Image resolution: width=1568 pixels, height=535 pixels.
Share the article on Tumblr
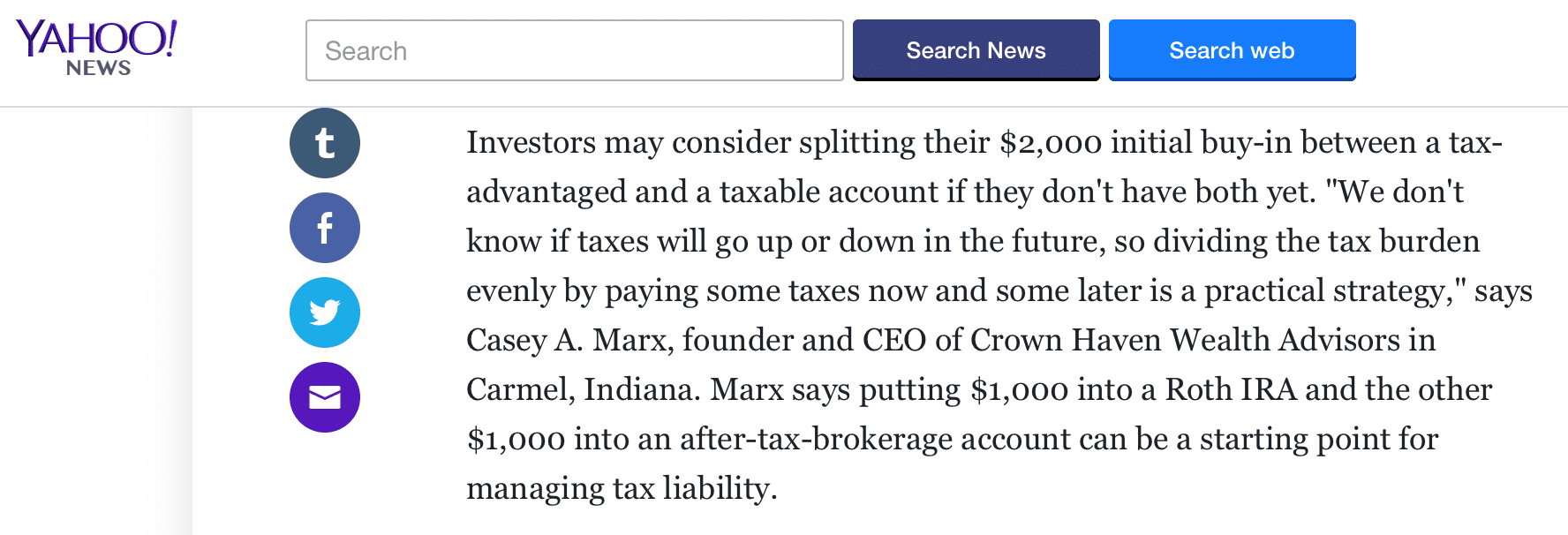pos(325,143)
